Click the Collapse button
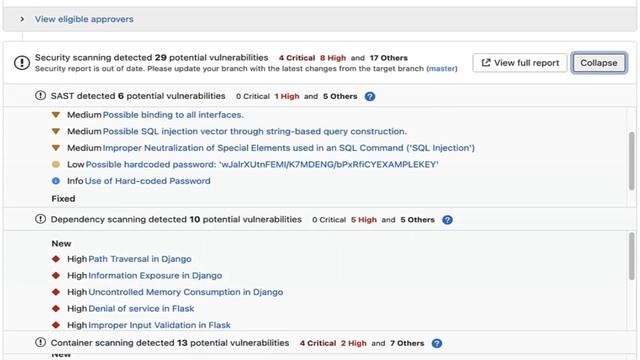640x360 pixels. click(599, 63)
